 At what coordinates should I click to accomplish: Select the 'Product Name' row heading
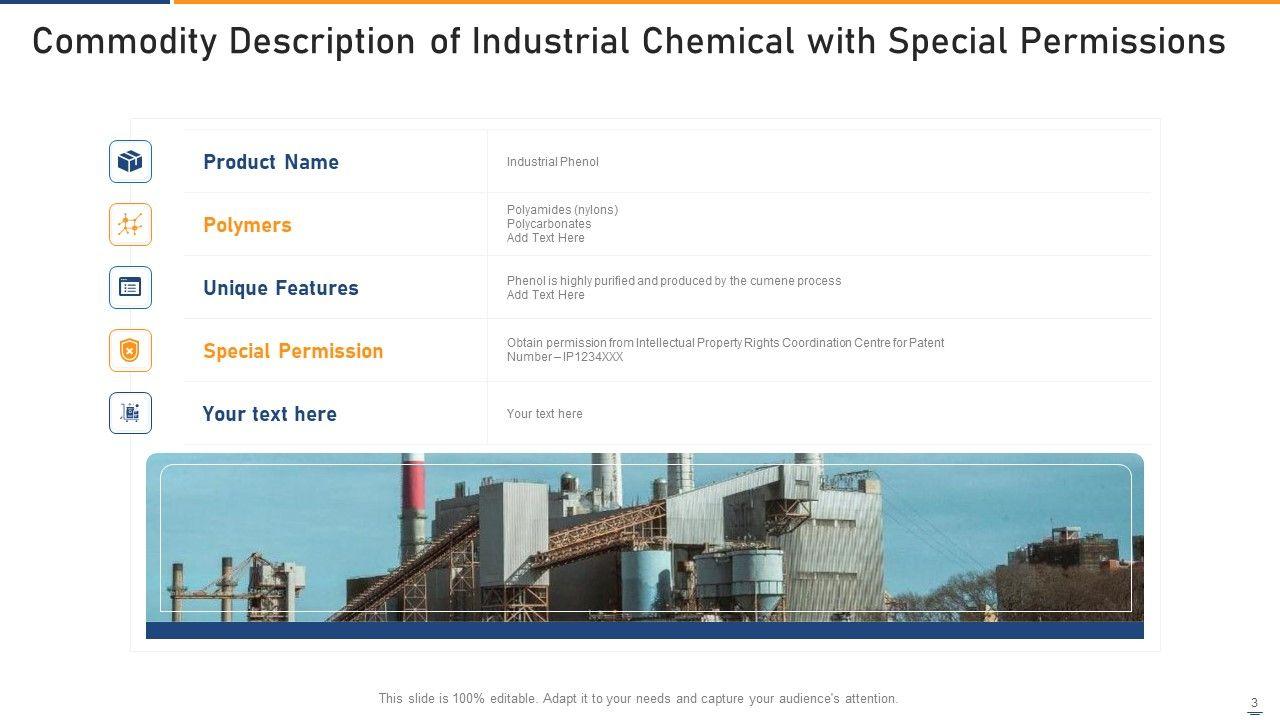(x=271, y=162)
